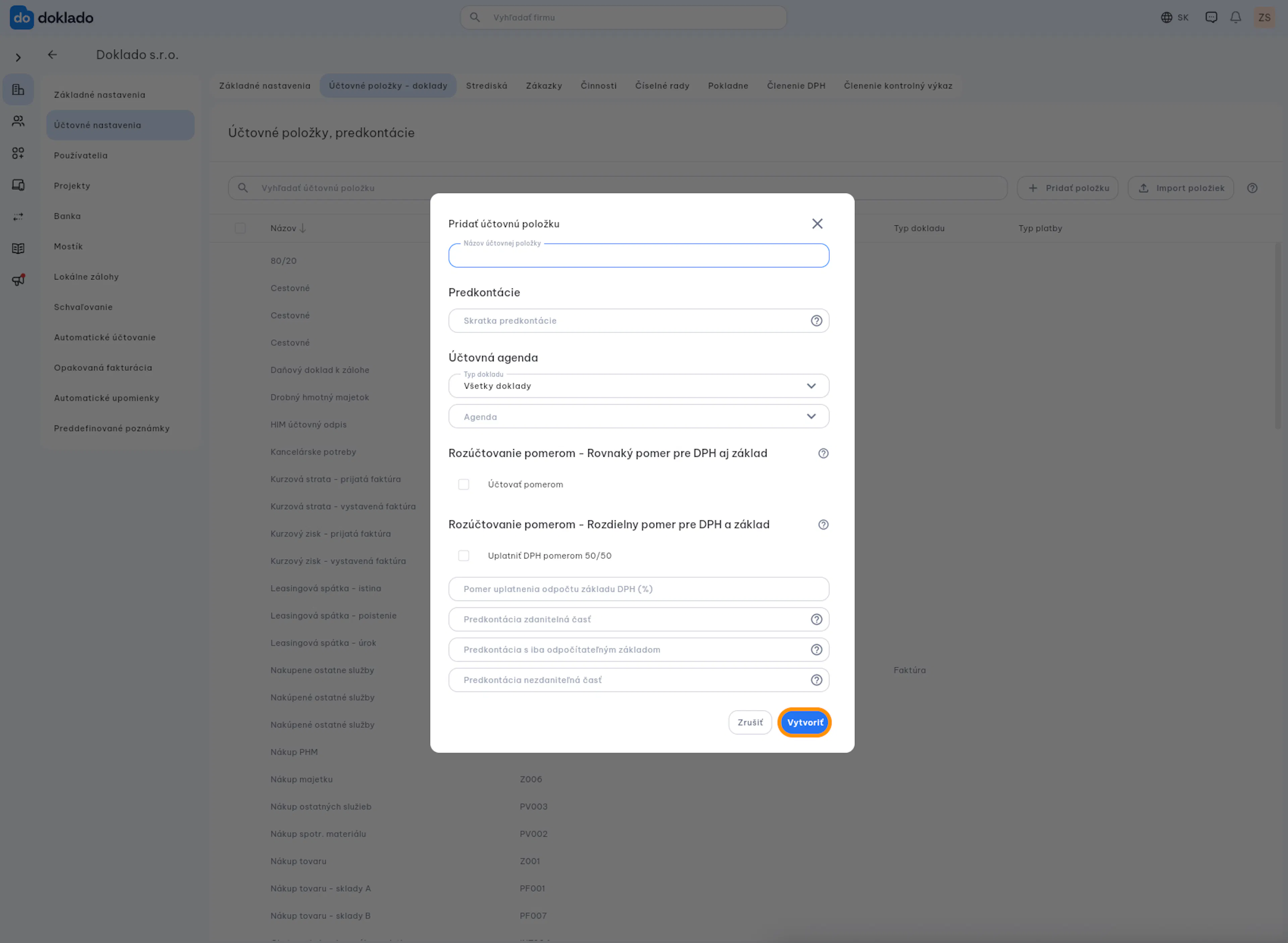Open Automatické účtovanie in side menu
This screenshot has width=1288, height=943.
[120, 337]
